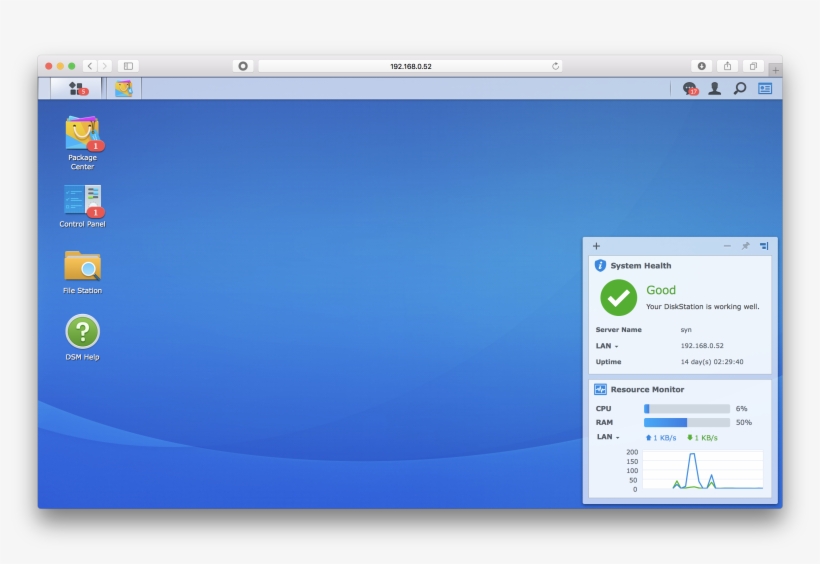Open notifications chat bubble icon
This screenshot has height=564, width=820.
pyautogui.click(x=690, y=88)
